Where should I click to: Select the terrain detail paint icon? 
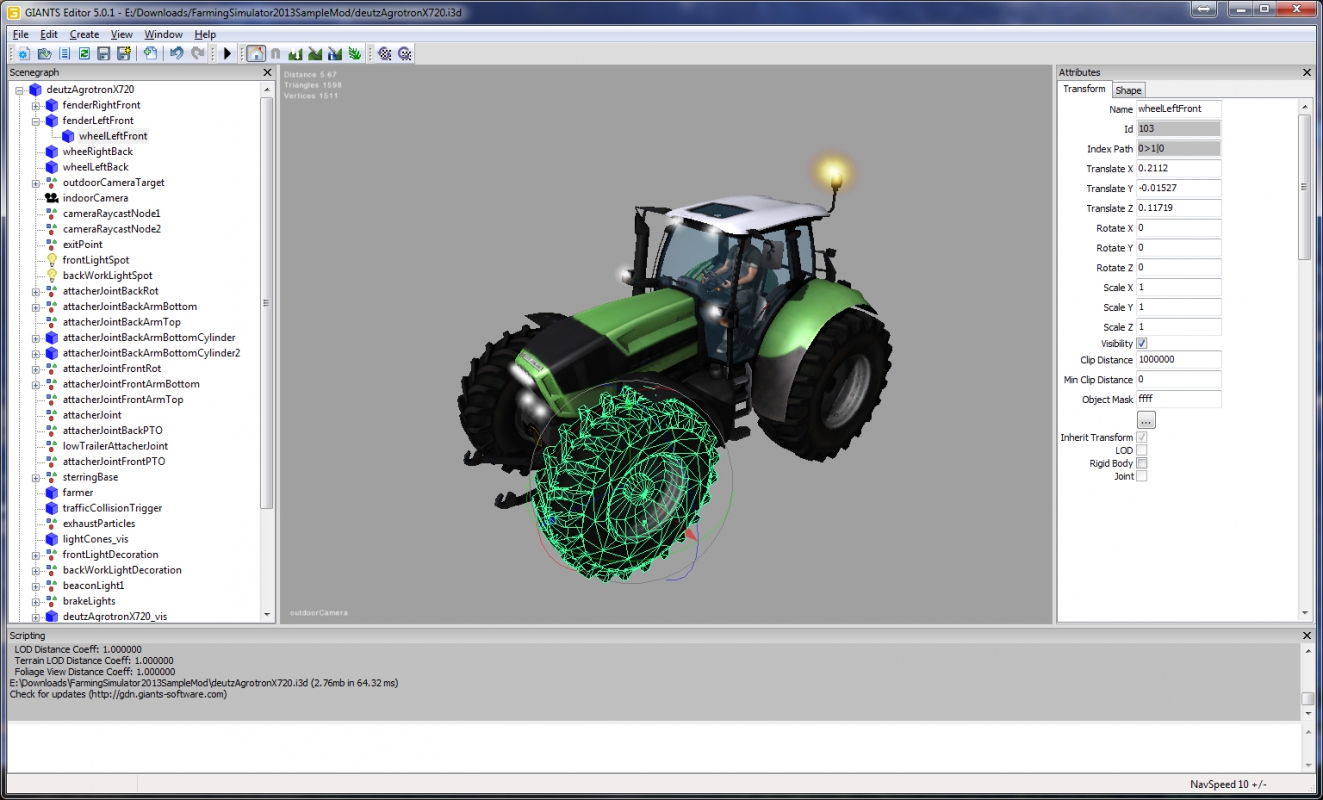point(315,53)
